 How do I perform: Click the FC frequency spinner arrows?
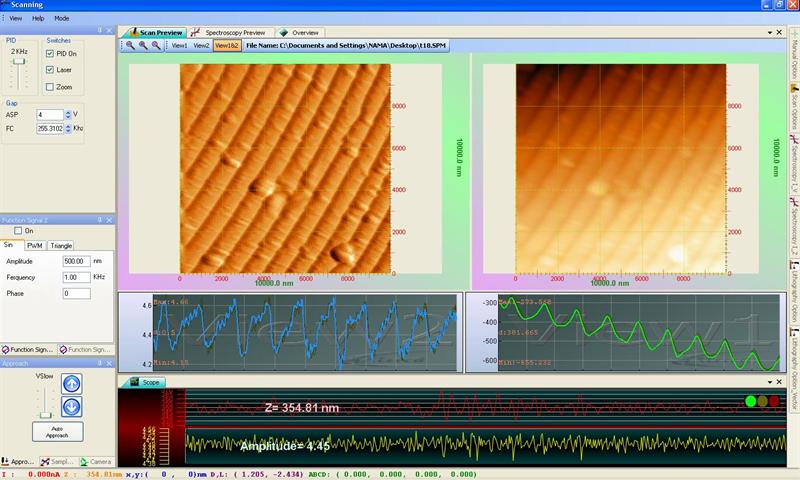[68, 129]
